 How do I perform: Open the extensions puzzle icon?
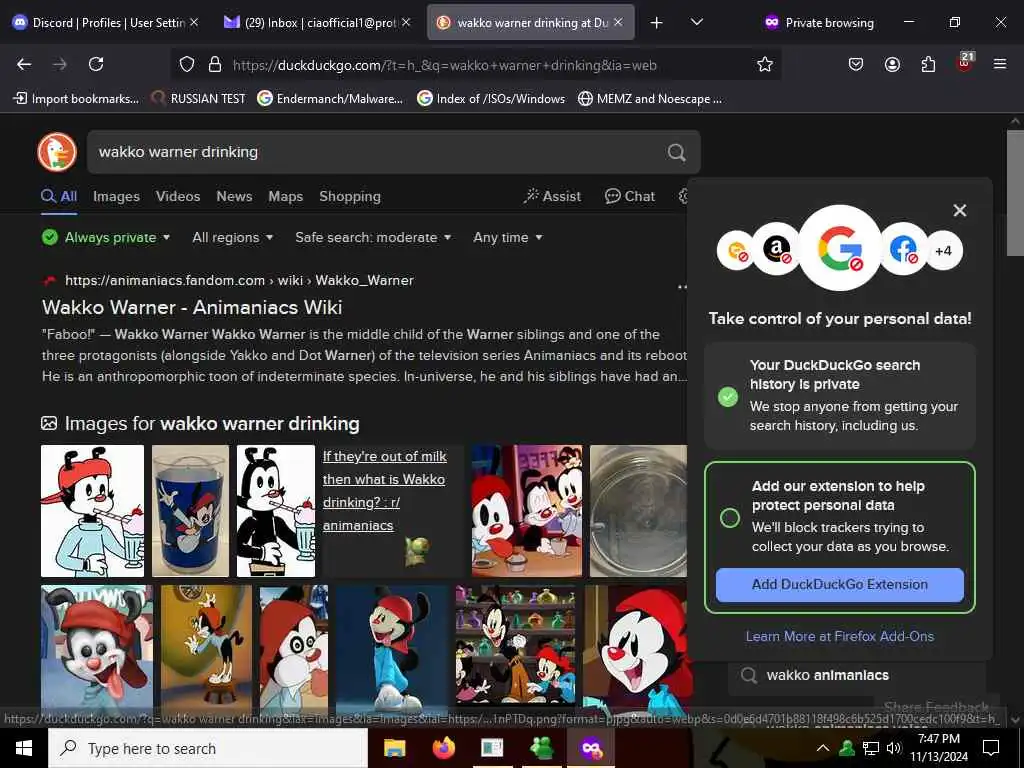pyautogui.click(x=928, y=64)
